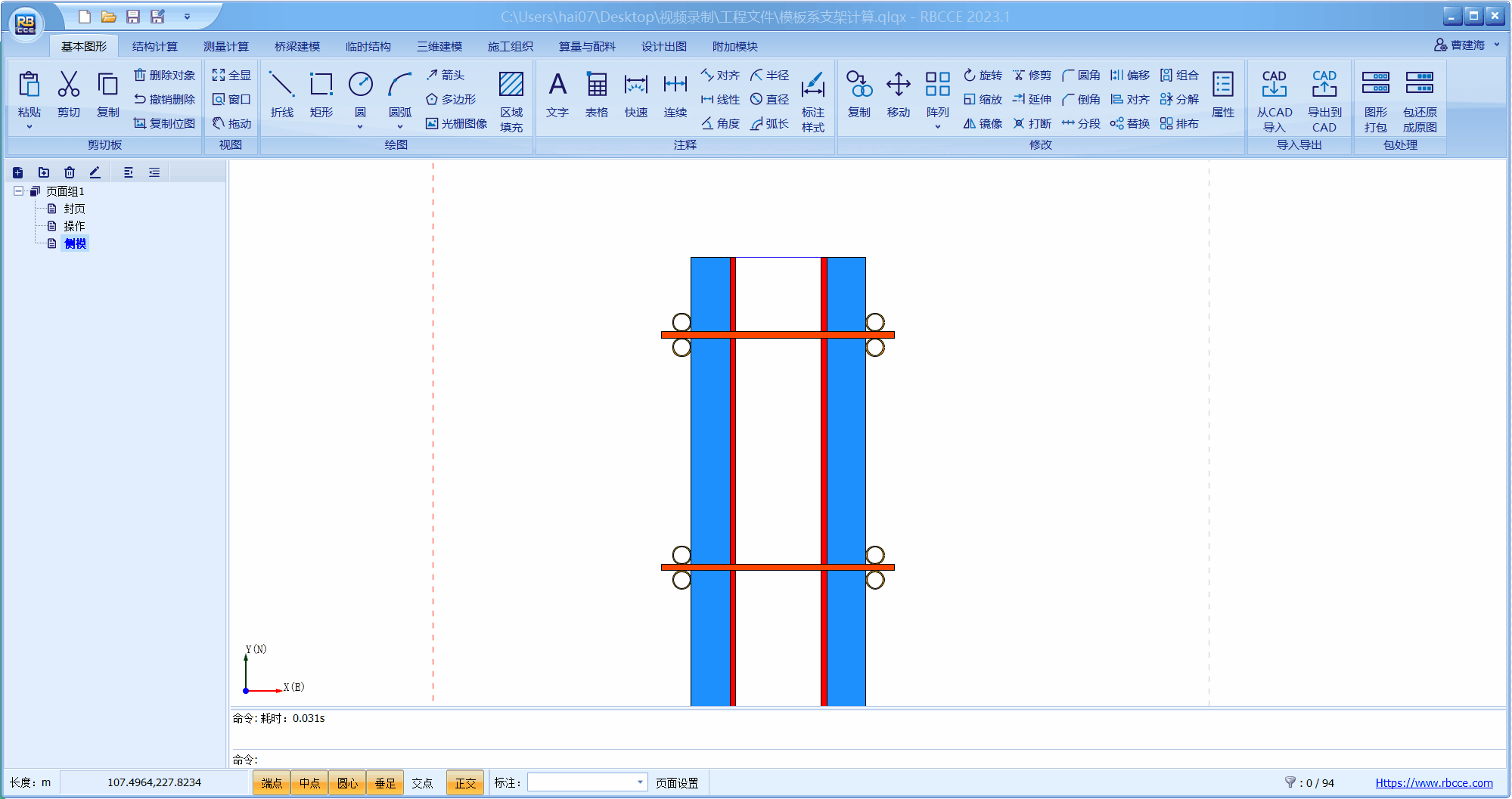This screenshot has width=1512, height=799.
Task: Toggle 正交 orthogonal mode
Action: click(x=465, y=783)
